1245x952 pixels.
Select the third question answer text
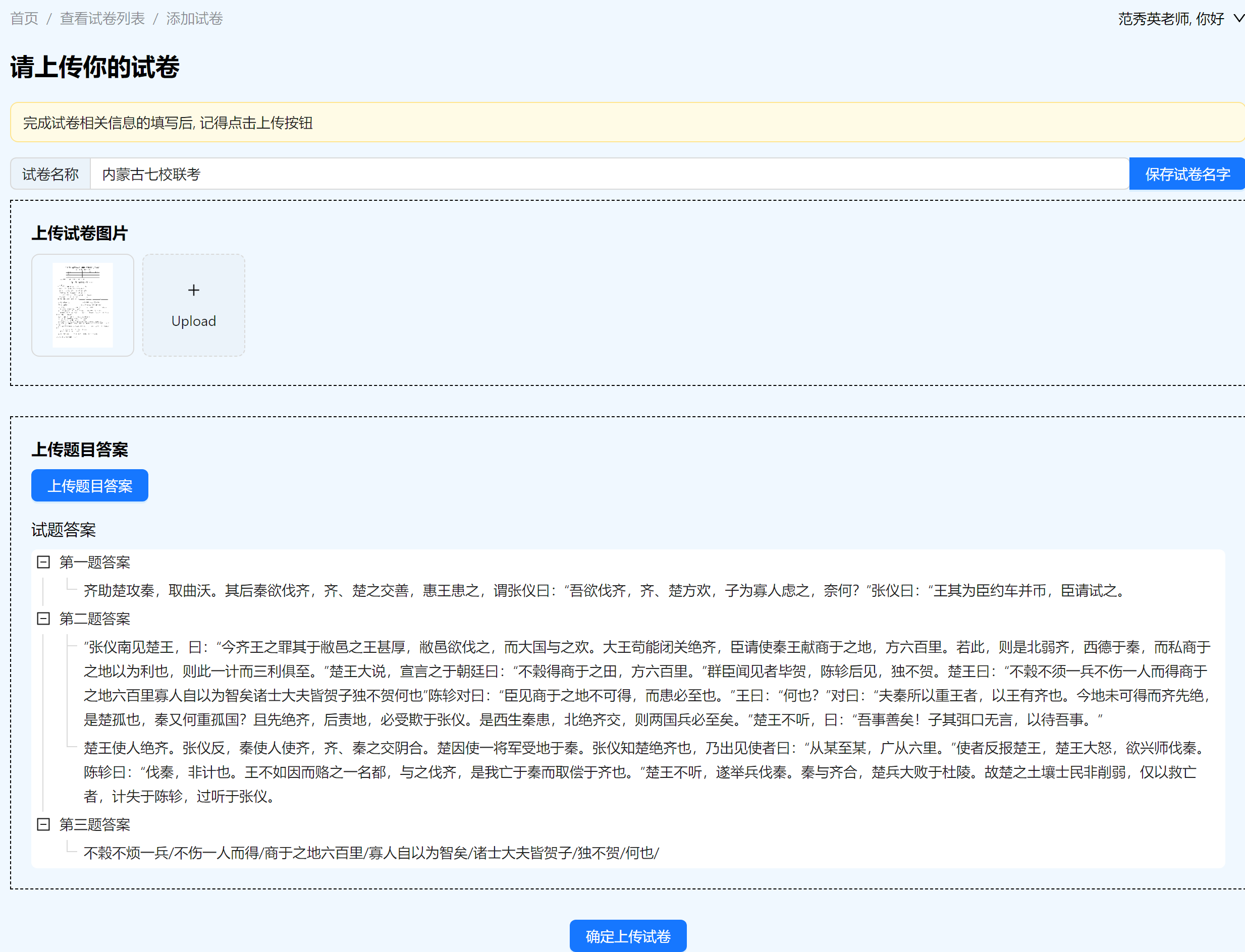pos(370,853)
